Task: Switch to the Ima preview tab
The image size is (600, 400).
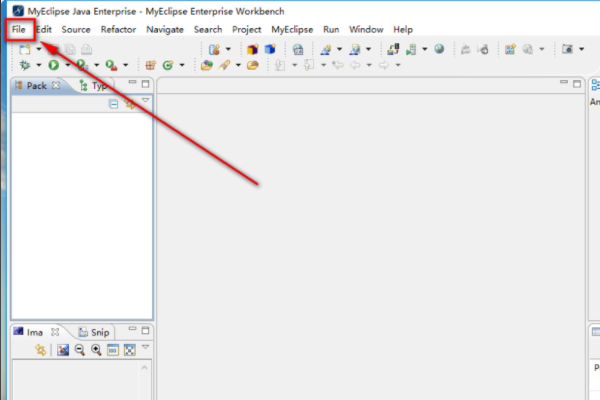Action: tap(34, 332)
